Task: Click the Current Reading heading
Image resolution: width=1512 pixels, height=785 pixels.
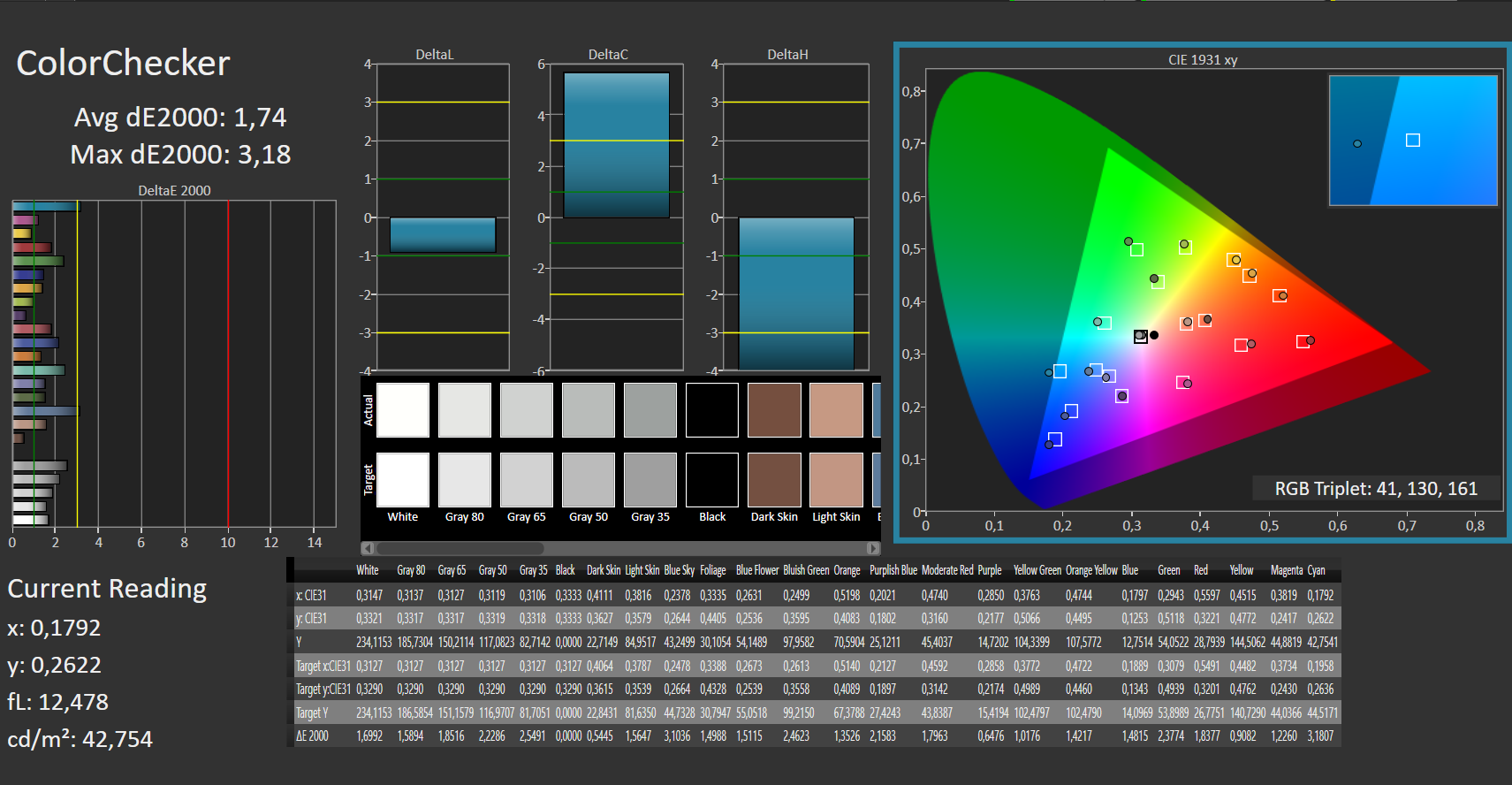Action: pyautogui.click(x=107, y=589)
